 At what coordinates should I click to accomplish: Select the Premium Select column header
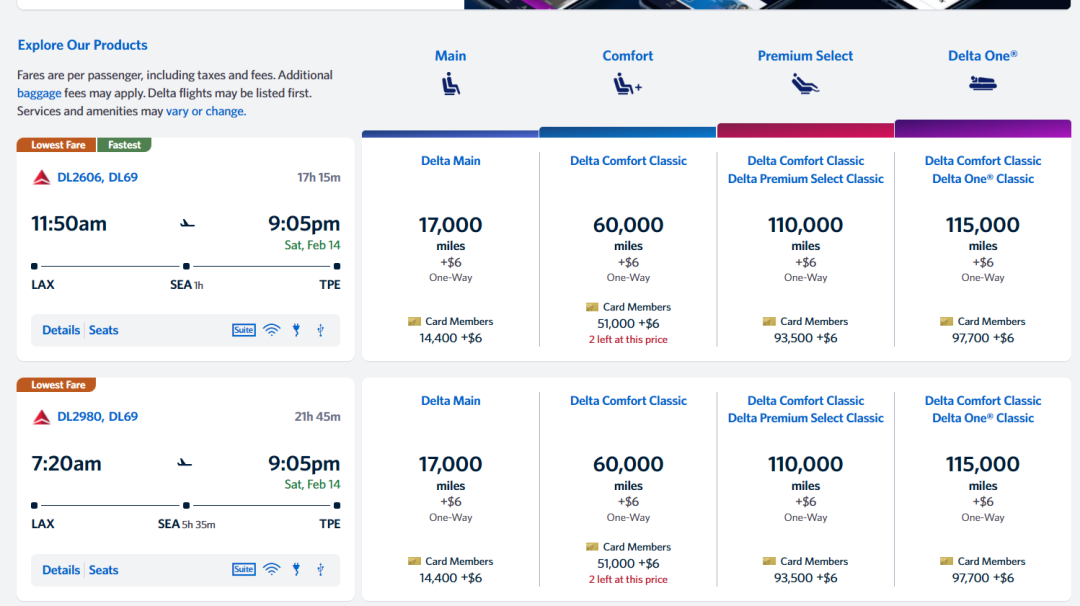[x=805, y=56]
